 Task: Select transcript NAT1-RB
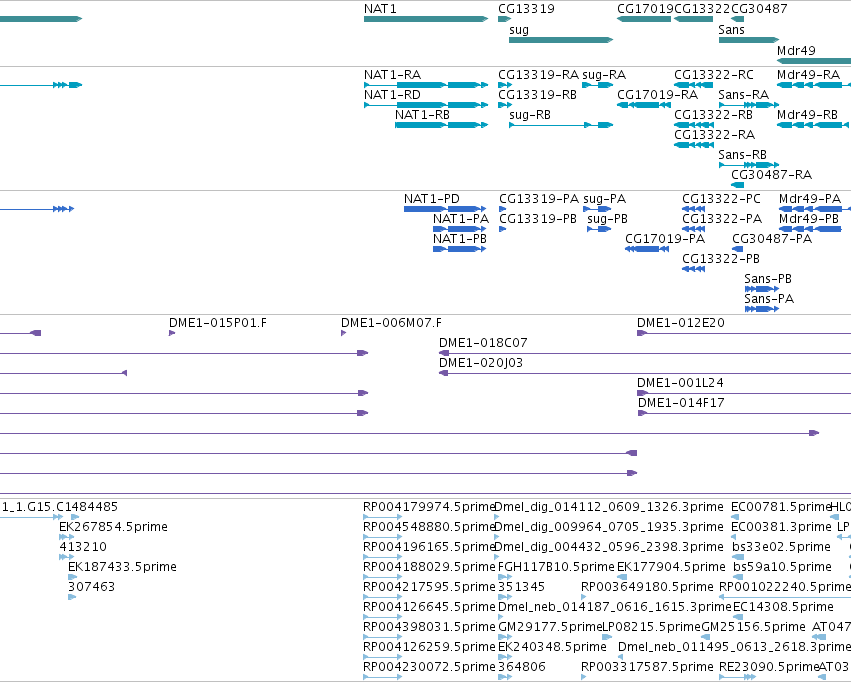442,125
